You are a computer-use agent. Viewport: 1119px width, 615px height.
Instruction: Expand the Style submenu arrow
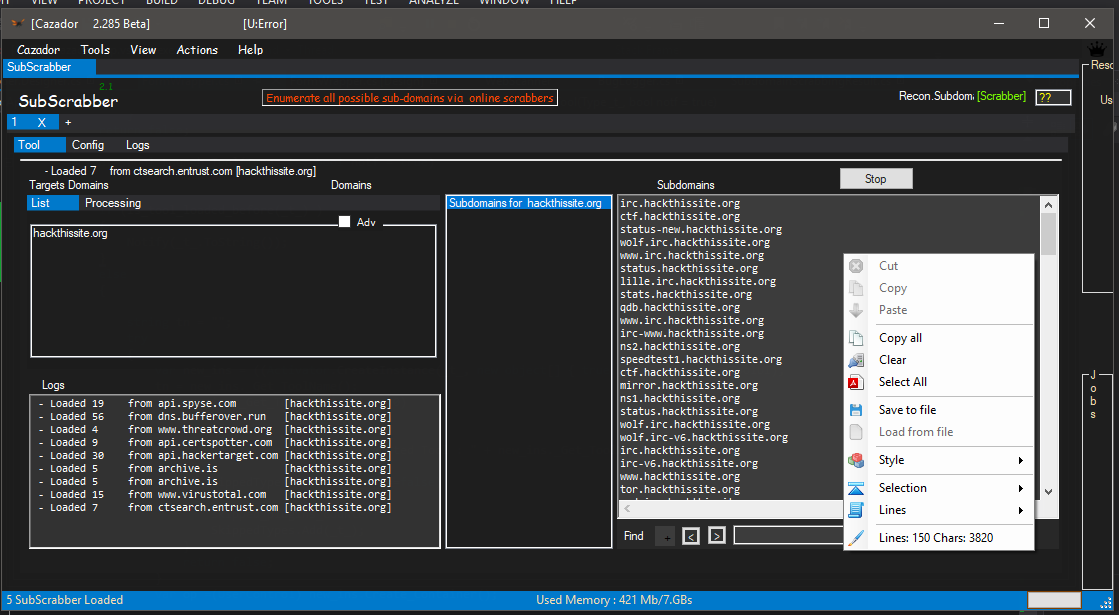point(1021,460)
